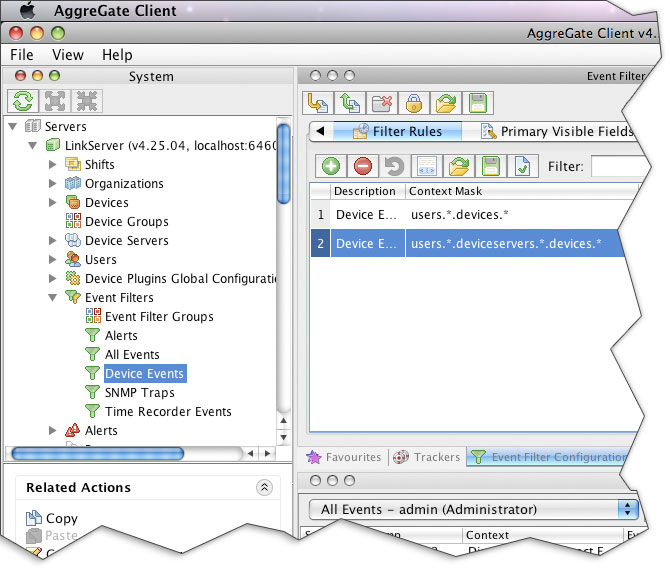Screen dimensions: 670x579
Task: Expand the Devices node
Action: click(x=52, y=203)
